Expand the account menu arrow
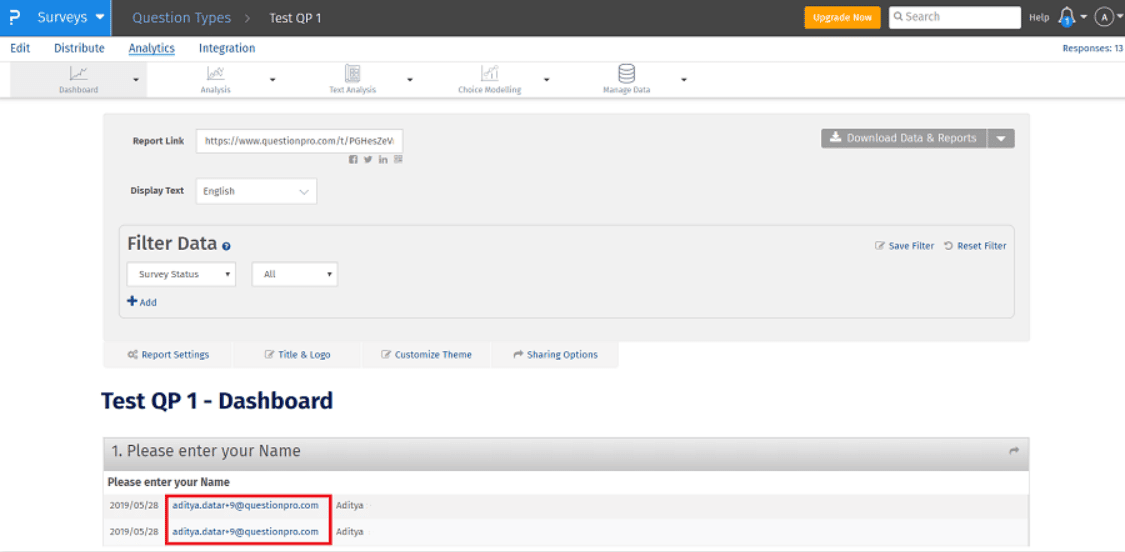The height and width of the screenshot is (552, 1125). (1119, 17)
